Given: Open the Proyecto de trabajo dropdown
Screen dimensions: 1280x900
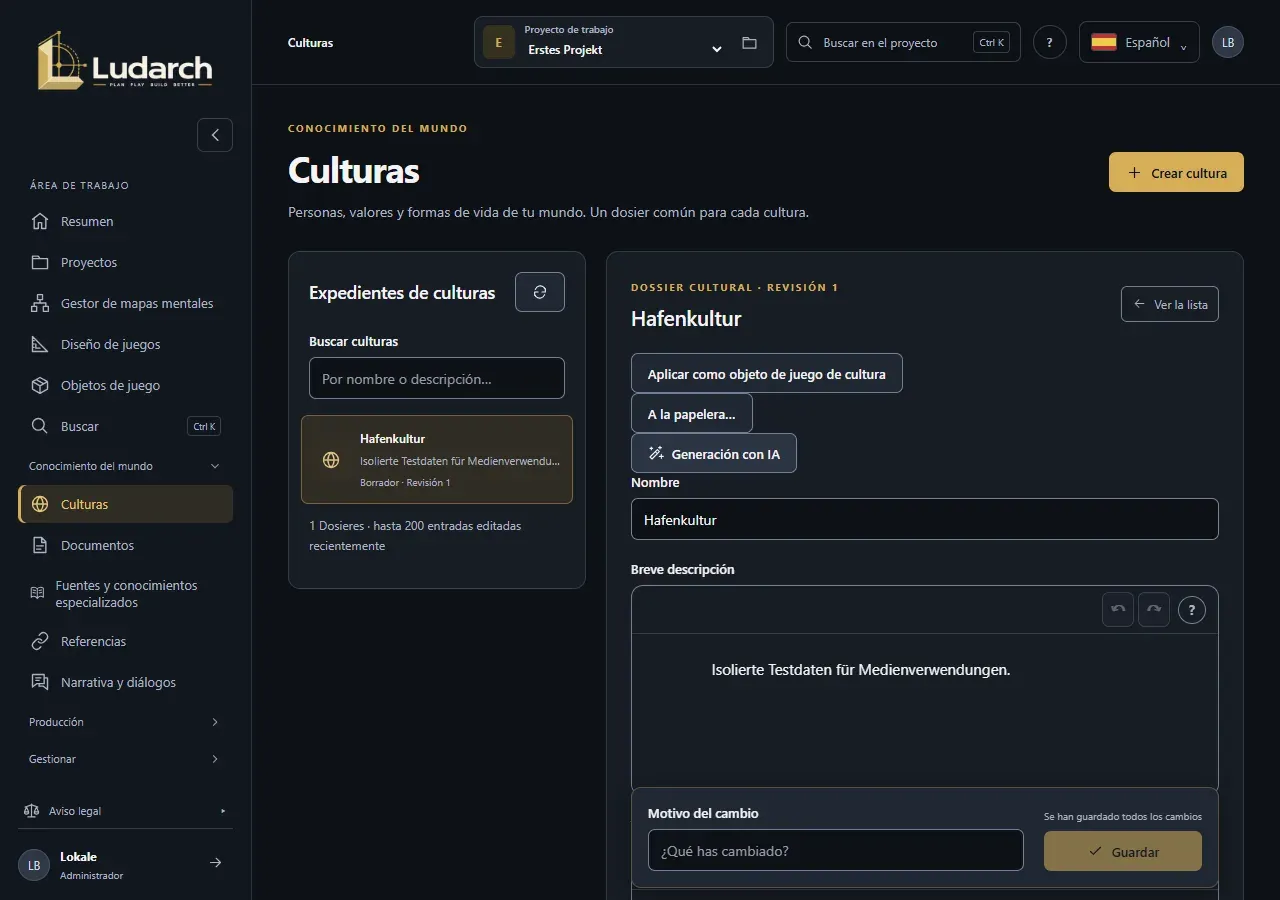Looking at the screenshot, I should pos(624,42).
